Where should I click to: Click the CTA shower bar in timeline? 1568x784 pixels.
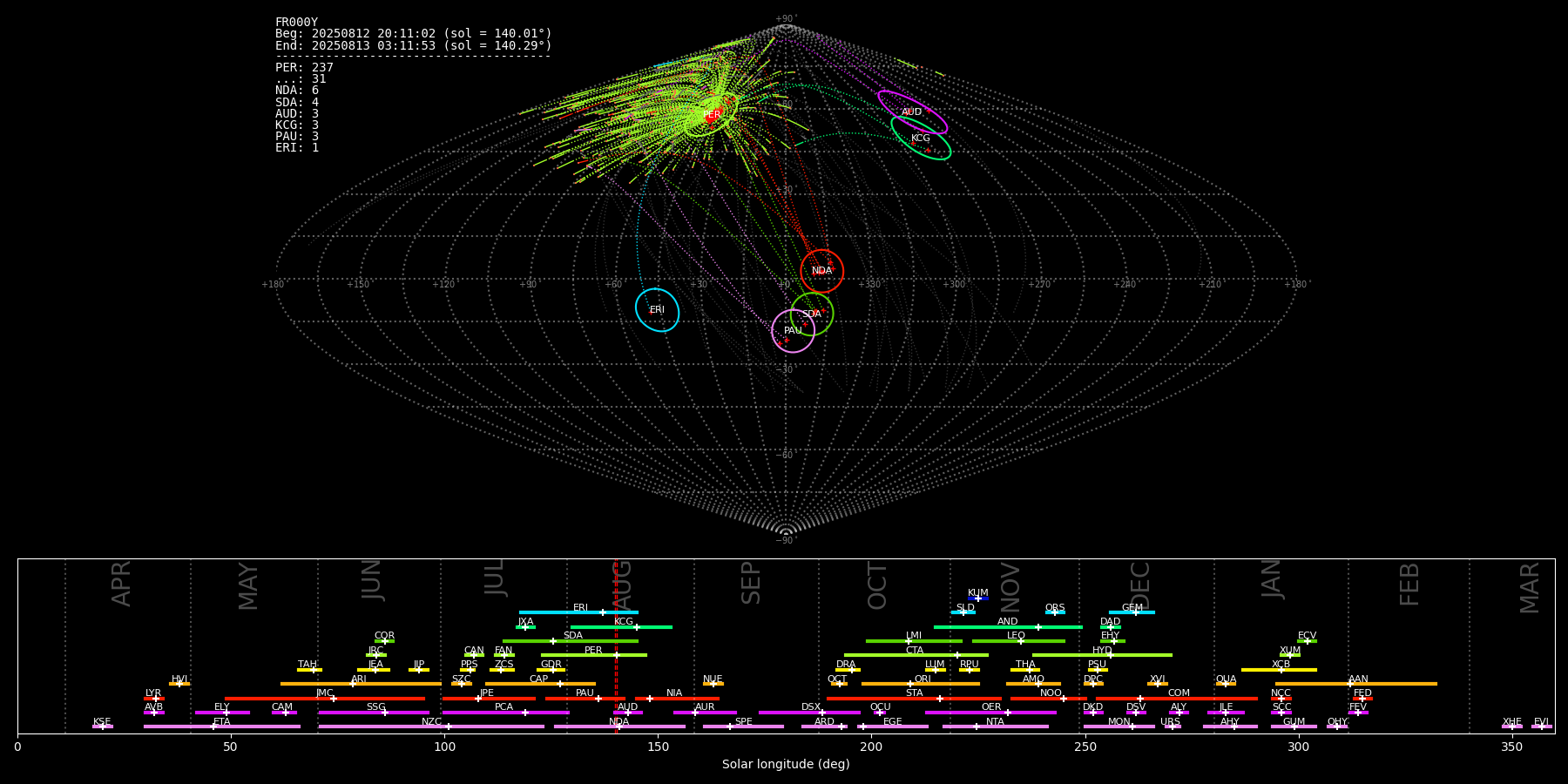pos(916,655)
